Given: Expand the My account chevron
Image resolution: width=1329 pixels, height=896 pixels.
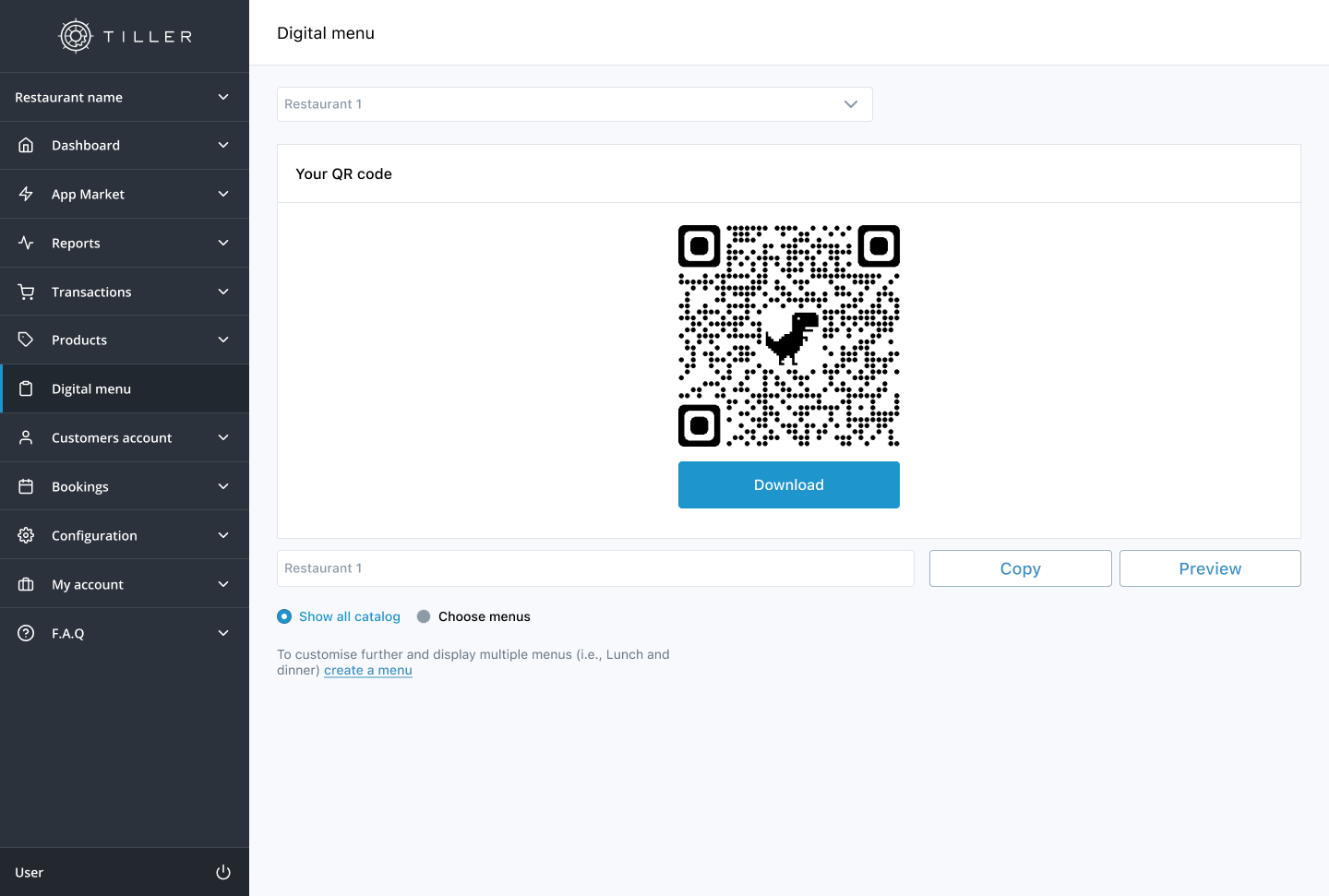Looking at the screenshot, I should coord(223,584).
